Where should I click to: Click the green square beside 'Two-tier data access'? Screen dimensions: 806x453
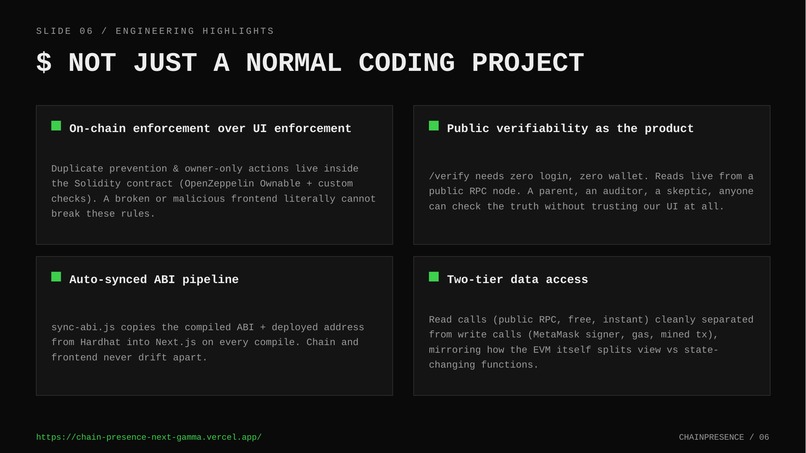(434, 277)
